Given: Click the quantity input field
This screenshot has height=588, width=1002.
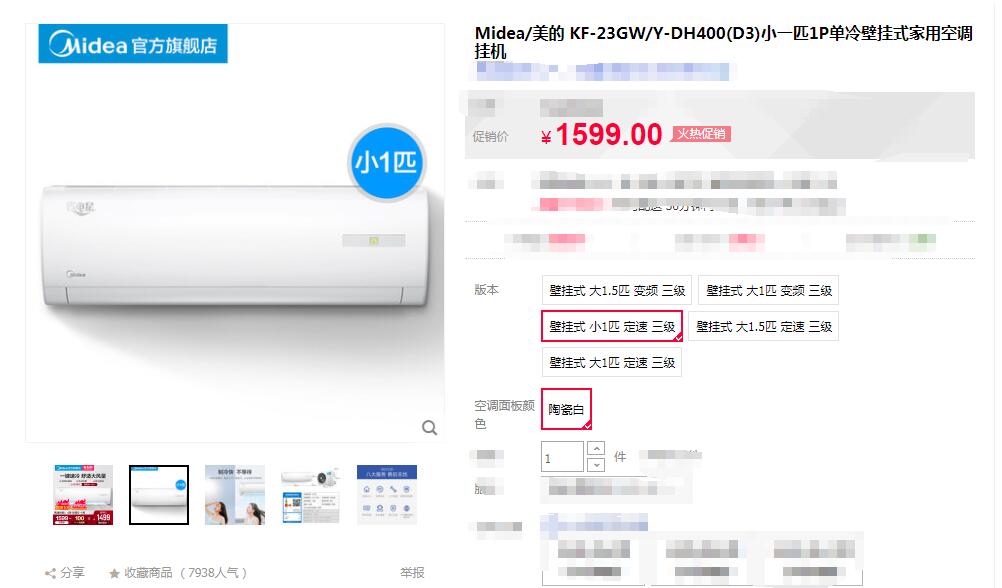Looking at the screenshot, I should click(562, 458).
